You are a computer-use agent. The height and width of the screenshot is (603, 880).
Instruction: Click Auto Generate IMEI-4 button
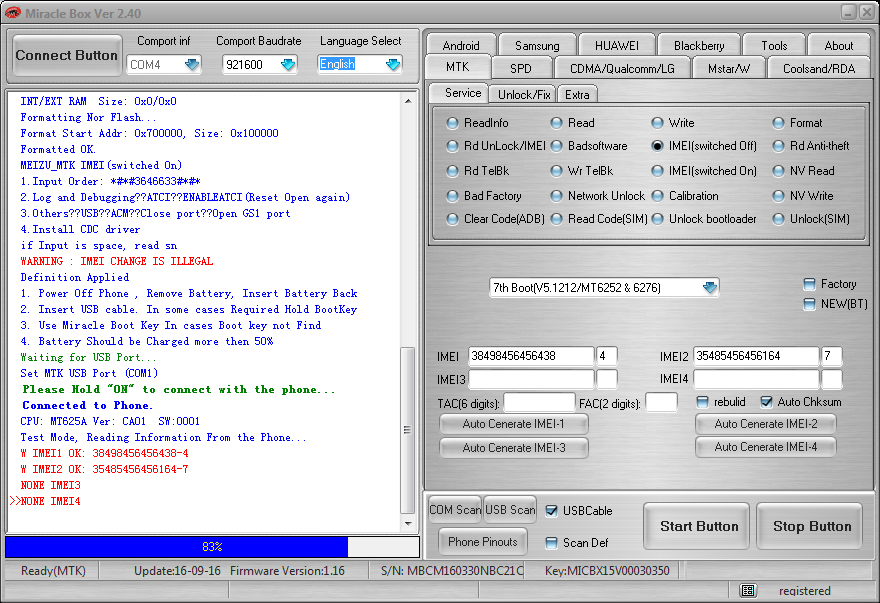coord(766,447)
